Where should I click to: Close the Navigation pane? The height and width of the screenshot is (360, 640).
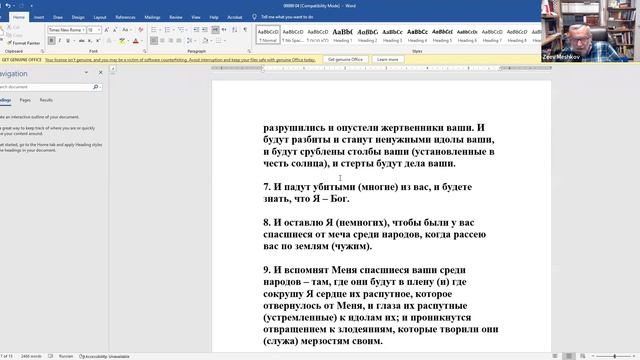(x=100, y=73)
